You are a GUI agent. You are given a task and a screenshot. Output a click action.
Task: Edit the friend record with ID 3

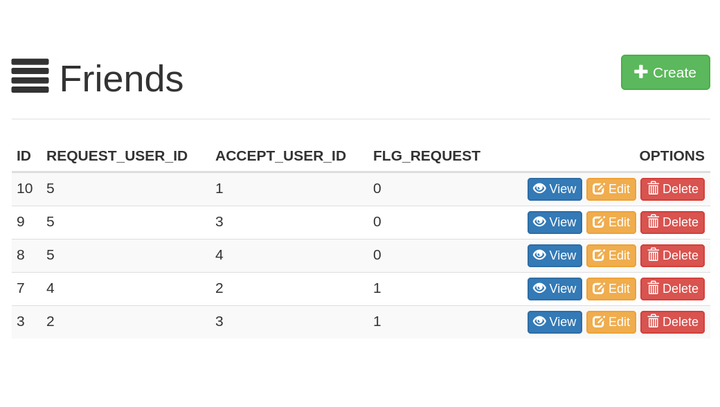[x=611, y=322]
